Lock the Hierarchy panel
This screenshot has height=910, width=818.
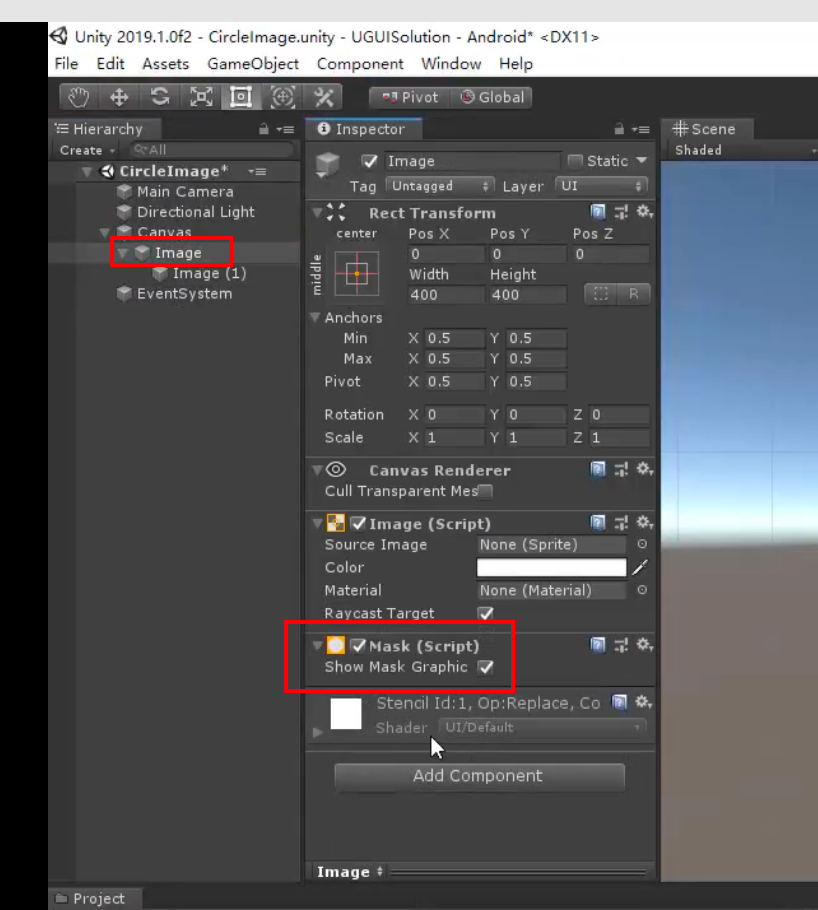264,129
